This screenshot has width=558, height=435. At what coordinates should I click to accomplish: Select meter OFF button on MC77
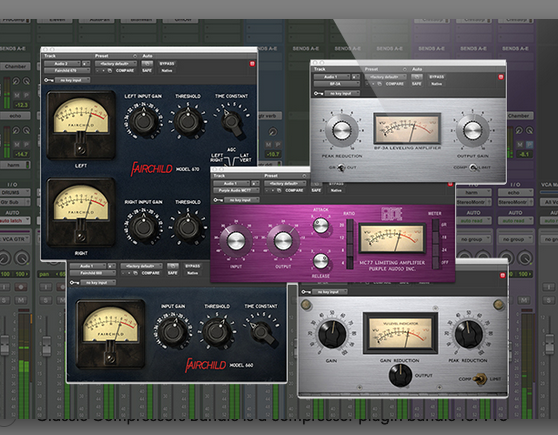pyautogui.click(x=435, y=263)
